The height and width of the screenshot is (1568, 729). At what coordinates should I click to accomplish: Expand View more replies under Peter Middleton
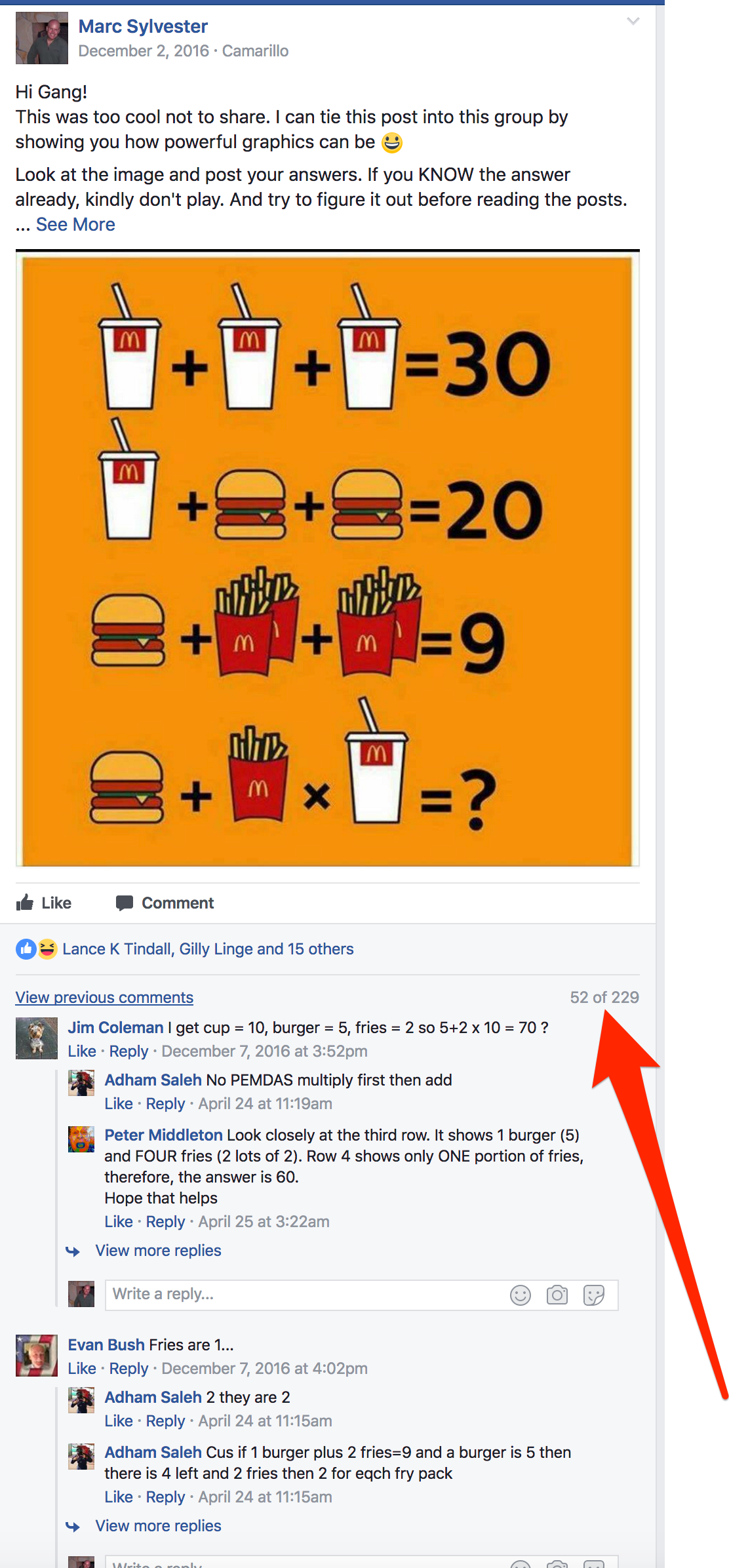tap(159, 1251)
